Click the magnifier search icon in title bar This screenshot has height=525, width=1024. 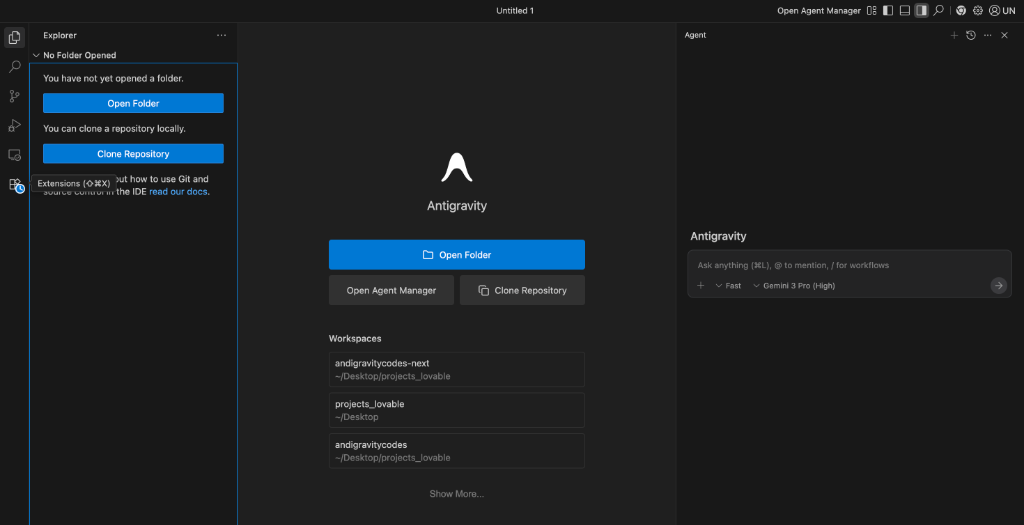click(938, 10)
